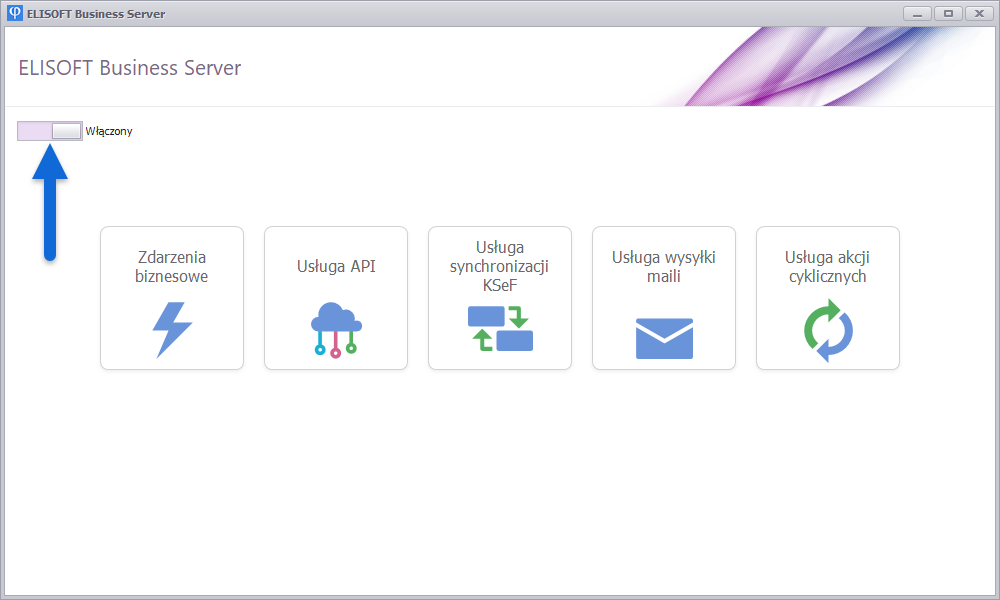Toggle the server Włączony switch knob
This screenshot has height=600, width=1000.
[67, 131]
